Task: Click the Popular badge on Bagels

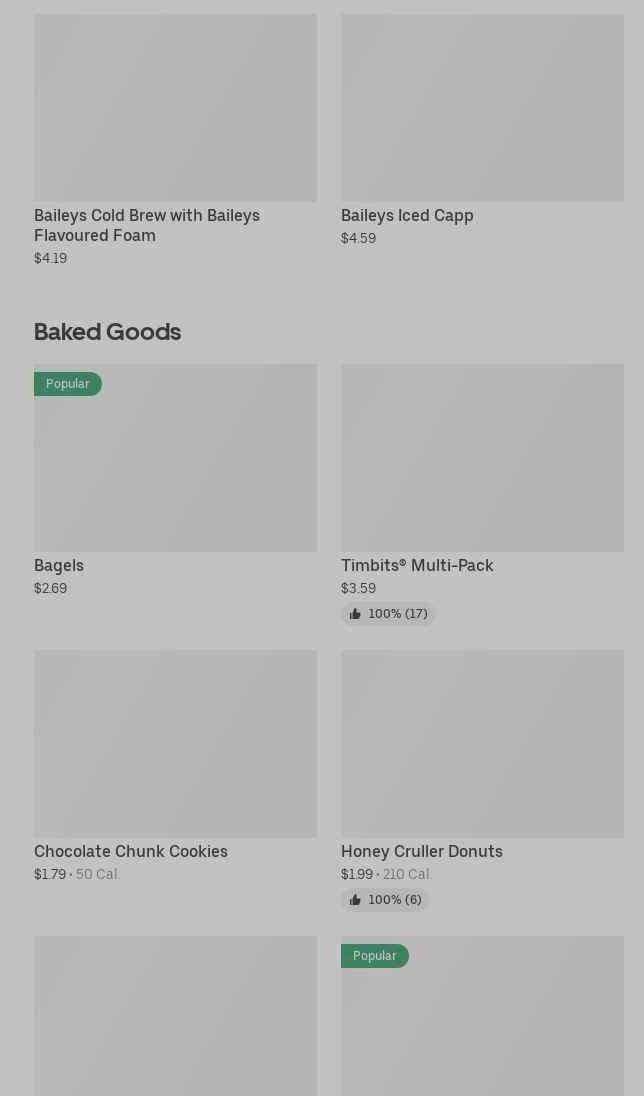Action: pyautogui.click(x=68, y=384)
